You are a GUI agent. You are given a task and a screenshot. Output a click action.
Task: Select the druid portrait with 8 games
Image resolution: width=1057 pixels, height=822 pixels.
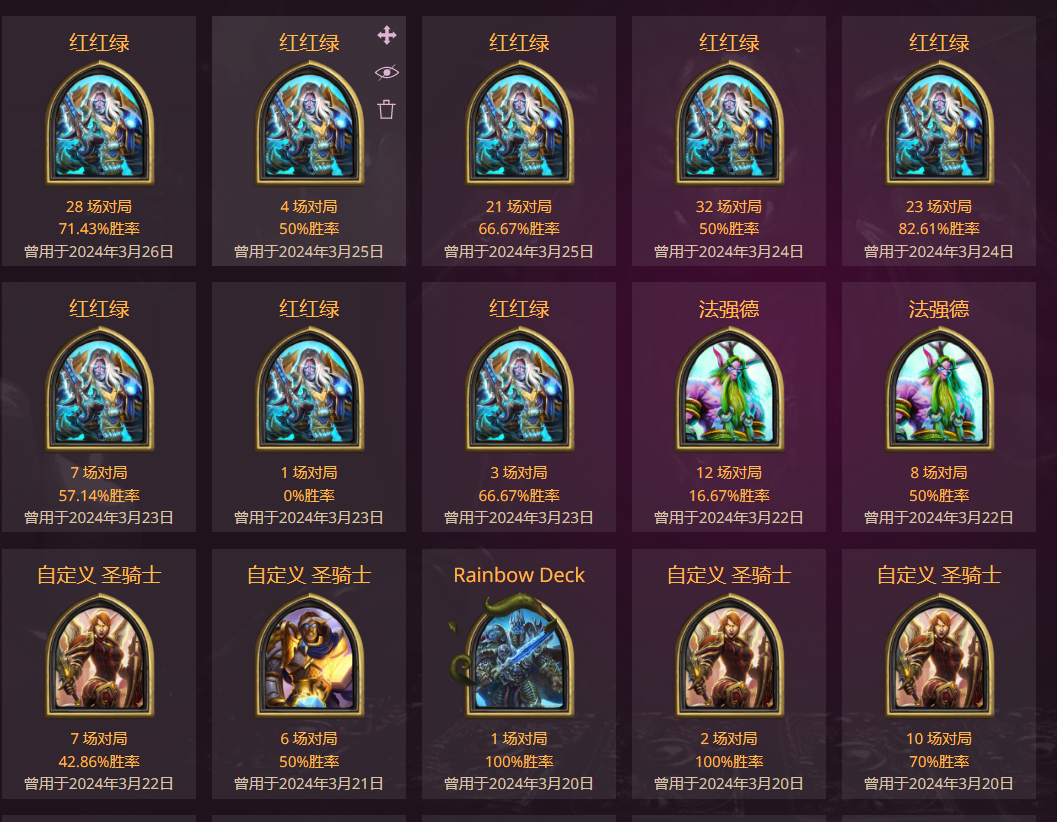[939, 388]
